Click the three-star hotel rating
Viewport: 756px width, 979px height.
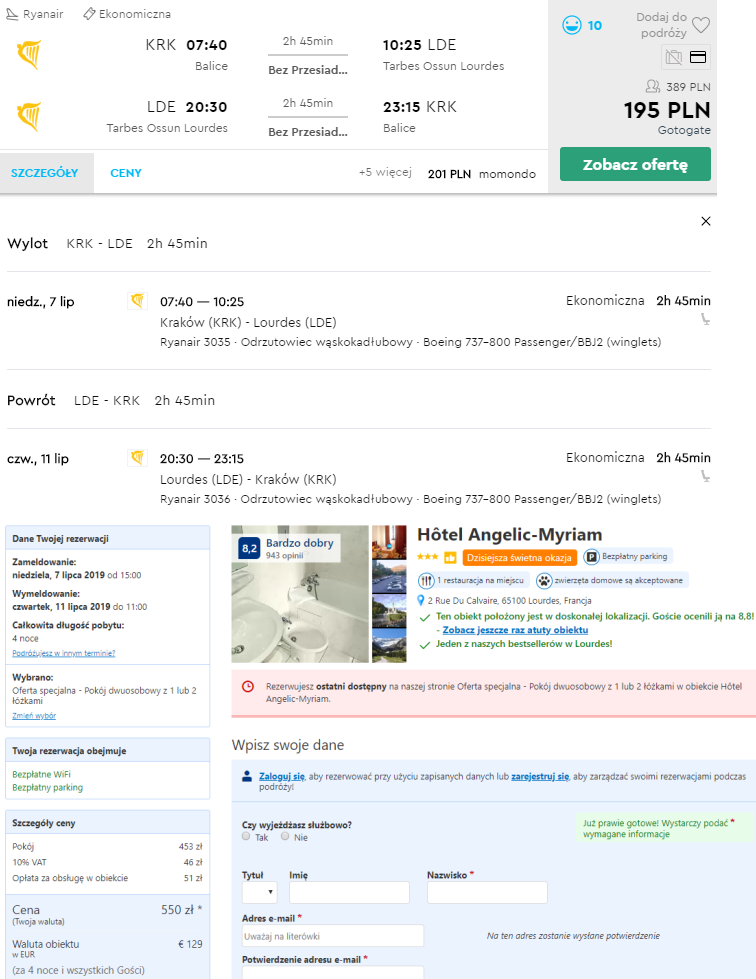coord(428,556)
